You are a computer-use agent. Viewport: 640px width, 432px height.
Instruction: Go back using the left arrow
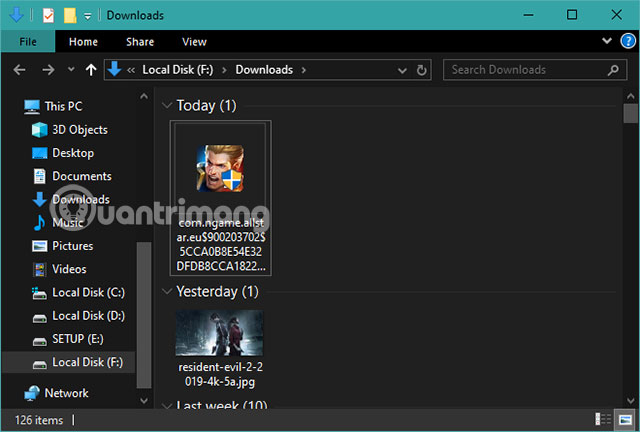pos(19,70)
